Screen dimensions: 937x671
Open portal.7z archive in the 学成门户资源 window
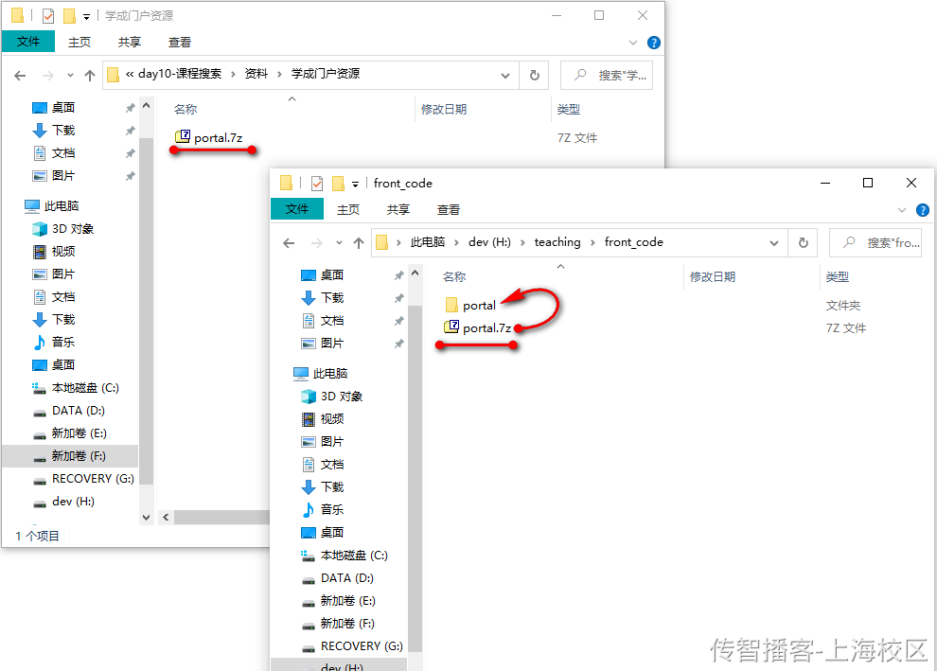pos(209,137)
